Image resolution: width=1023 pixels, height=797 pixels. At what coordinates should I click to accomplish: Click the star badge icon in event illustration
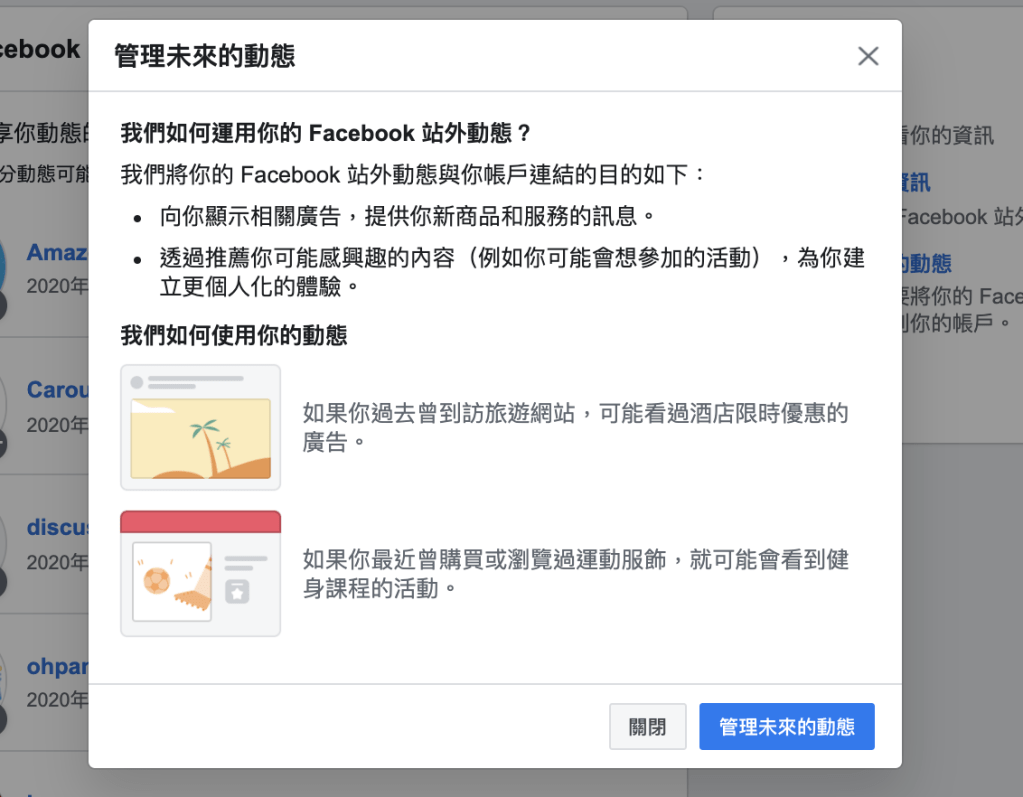click(x=237, y=591)
